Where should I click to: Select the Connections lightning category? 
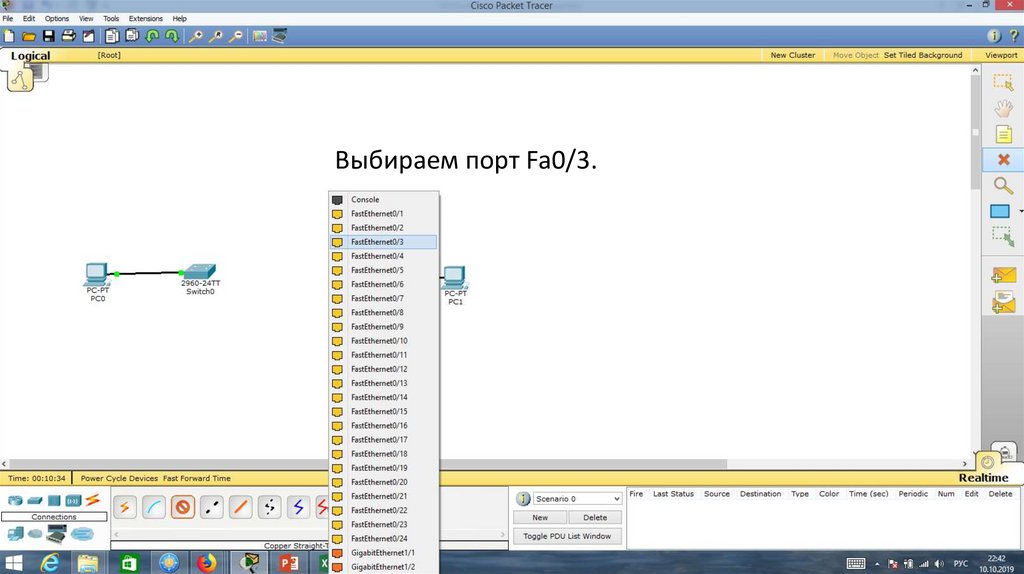[93, 500]
